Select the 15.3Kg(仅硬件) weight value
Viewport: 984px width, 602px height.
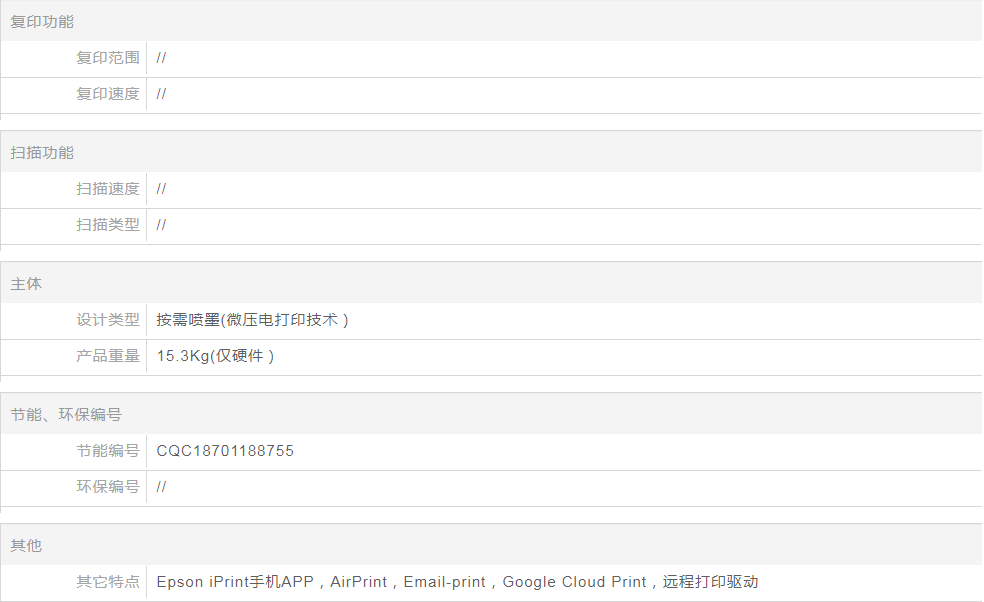[x=215, y=356]
